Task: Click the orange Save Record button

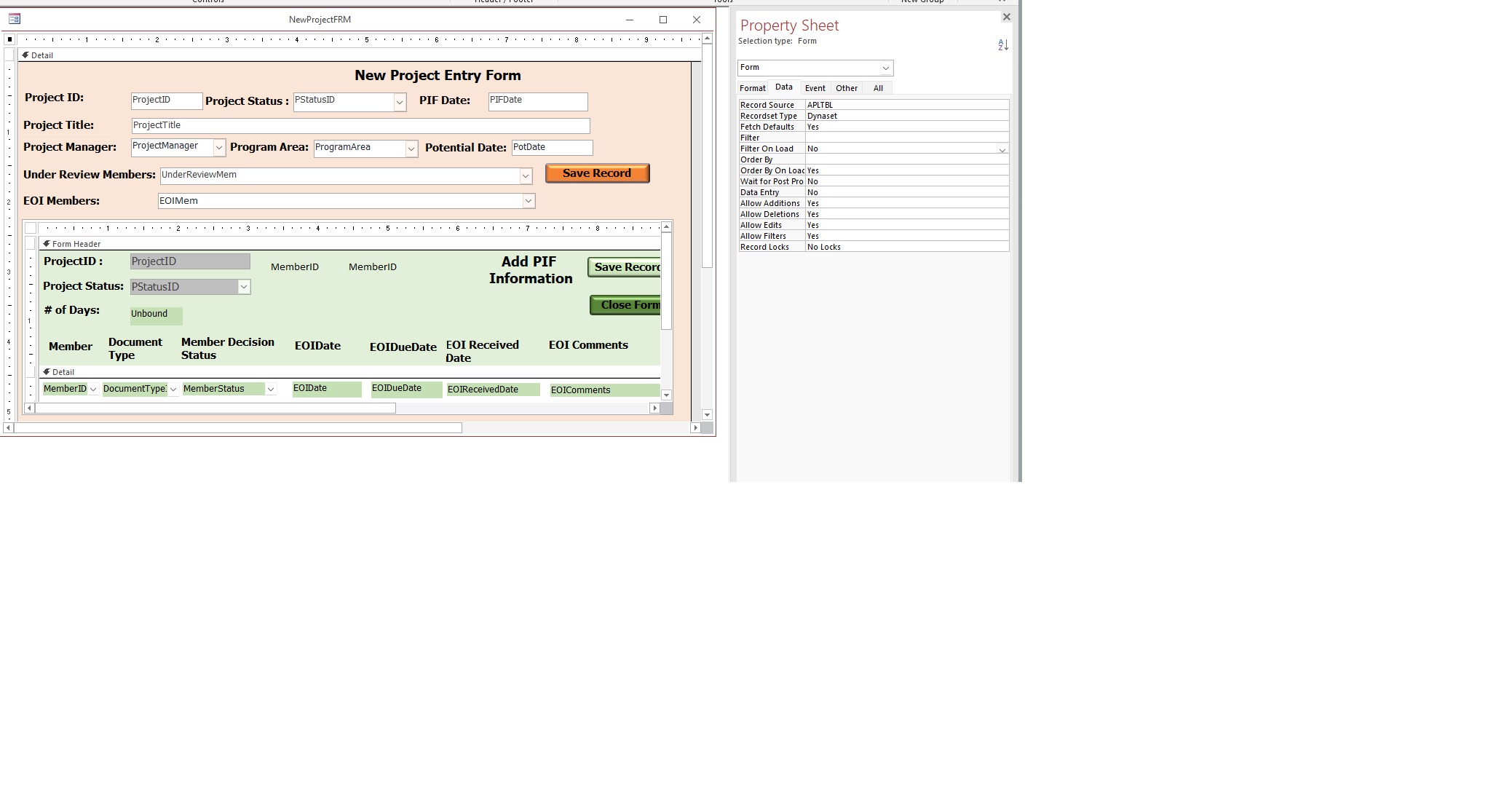Action: coord(597,173)
